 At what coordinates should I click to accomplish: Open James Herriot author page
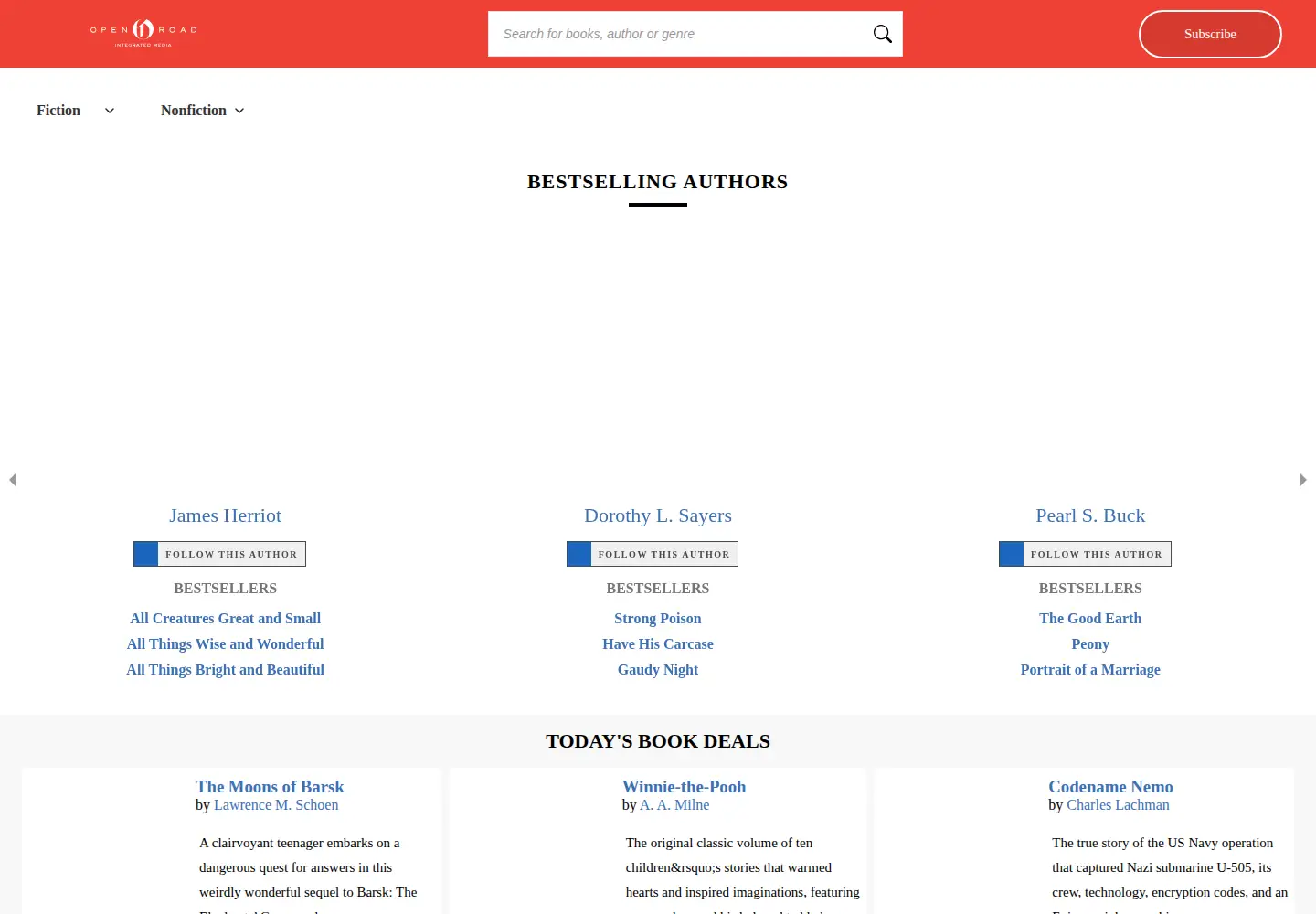coord(226,515)
